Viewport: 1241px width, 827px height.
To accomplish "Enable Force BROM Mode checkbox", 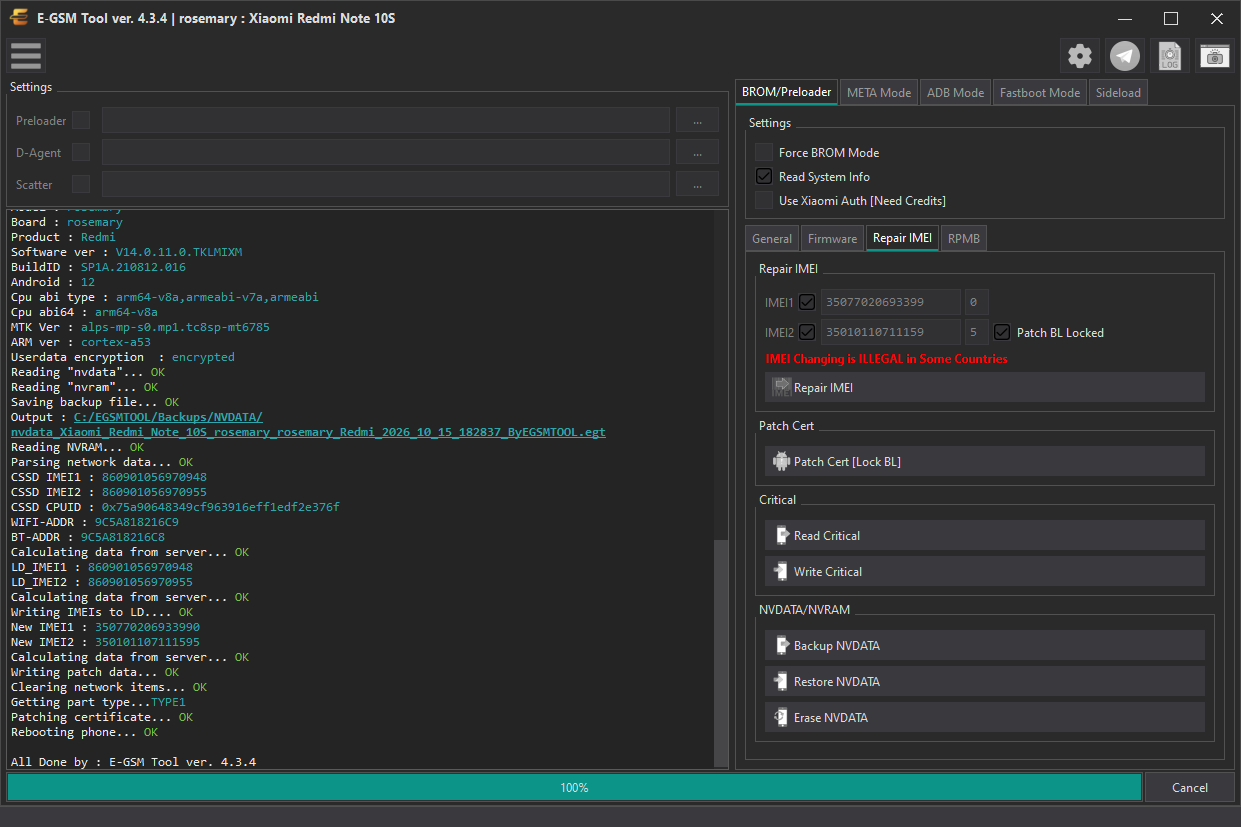I will point(764,152).
